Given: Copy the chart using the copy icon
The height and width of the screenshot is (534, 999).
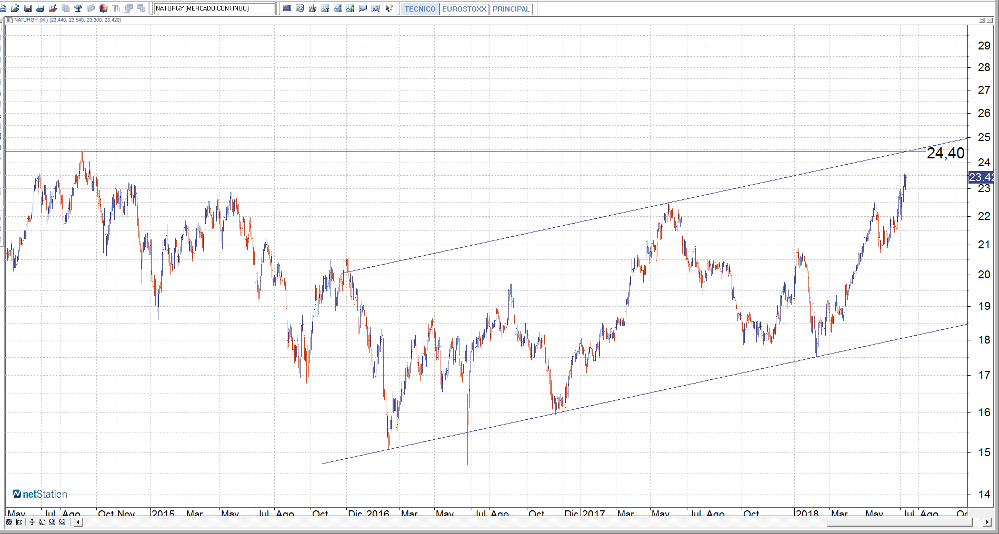Looking at the screenshot, I should pos(66,8).
